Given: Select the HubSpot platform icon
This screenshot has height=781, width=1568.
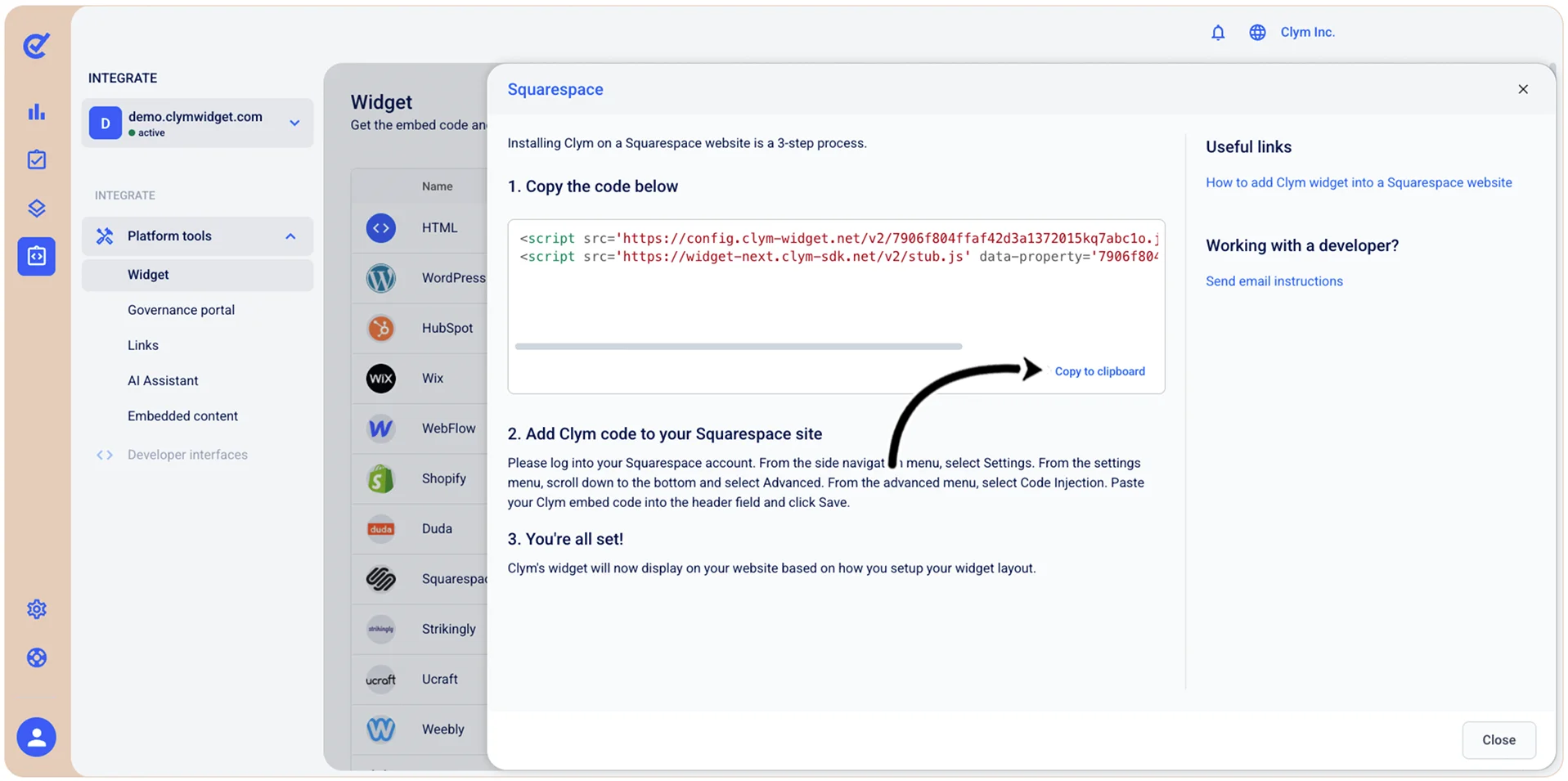Looking at the screenshot, I should click(381, 328).
